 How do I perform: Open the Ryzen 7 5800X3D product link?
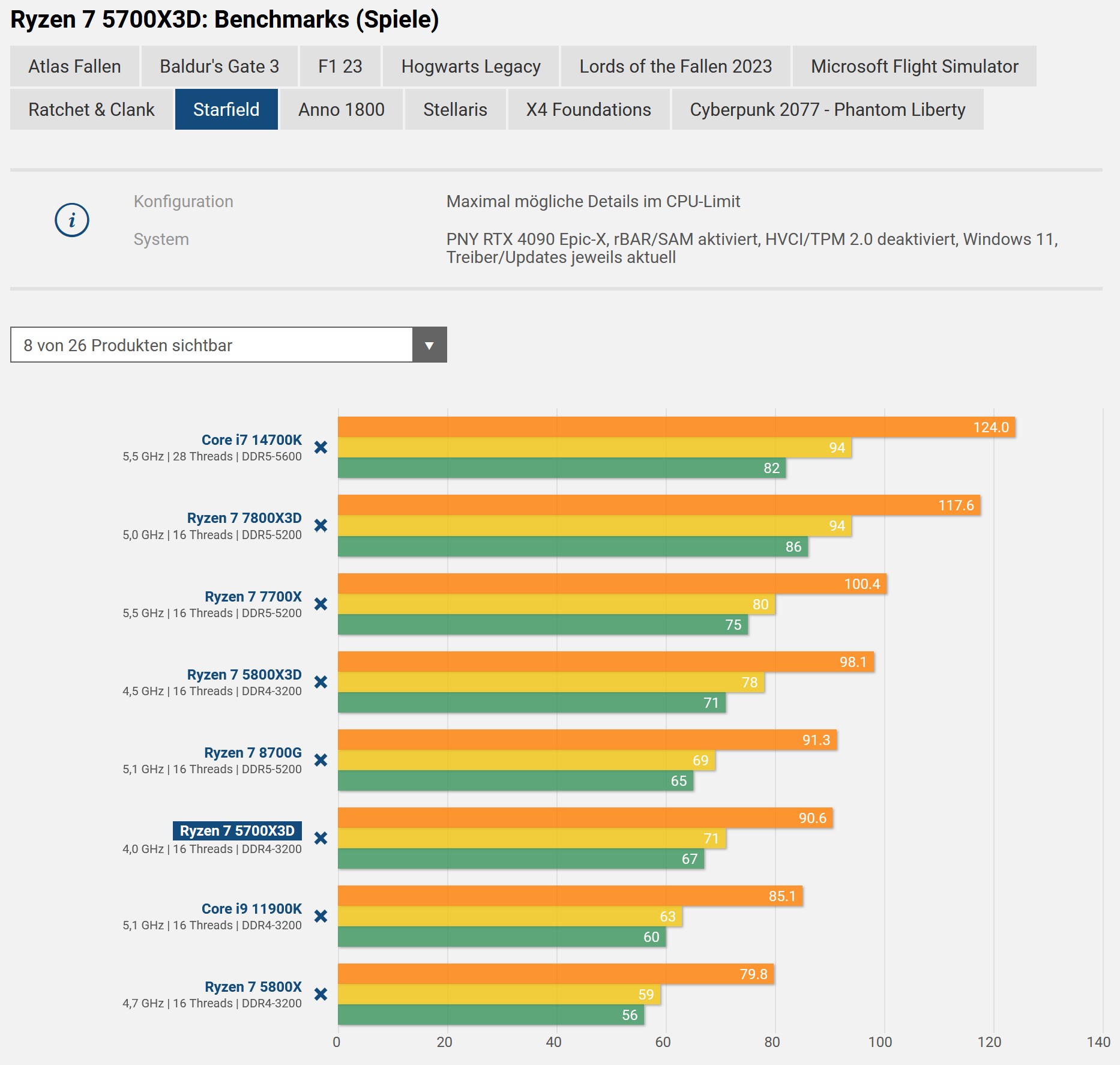coord(244,675)
